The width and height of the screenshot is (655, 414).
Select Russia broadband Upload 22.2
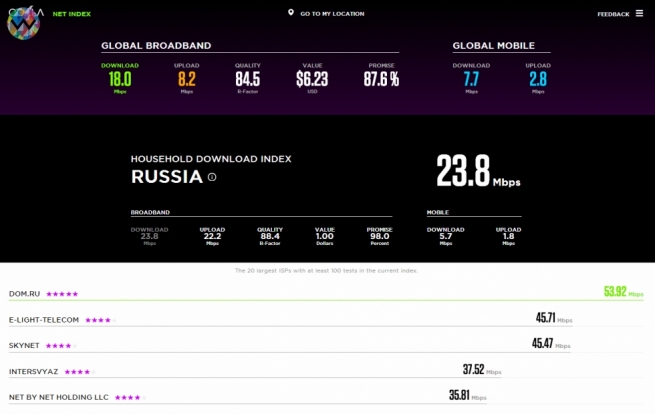[212, 236]
